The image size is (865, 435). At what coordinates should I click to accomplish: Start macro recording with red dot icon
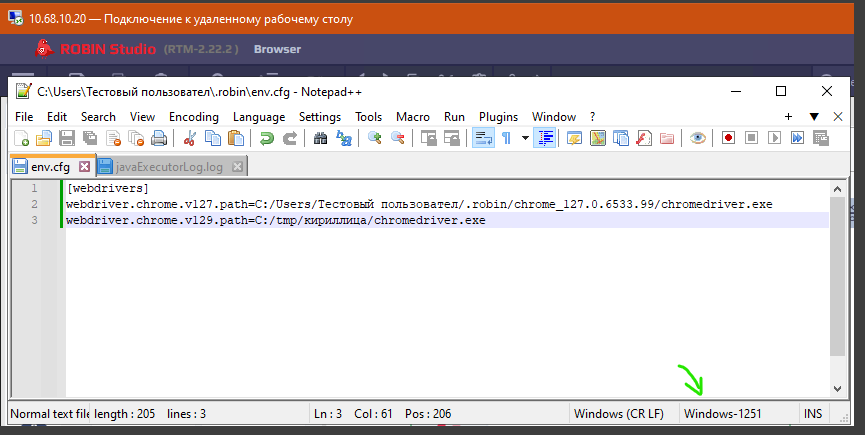tap(728, 138)
